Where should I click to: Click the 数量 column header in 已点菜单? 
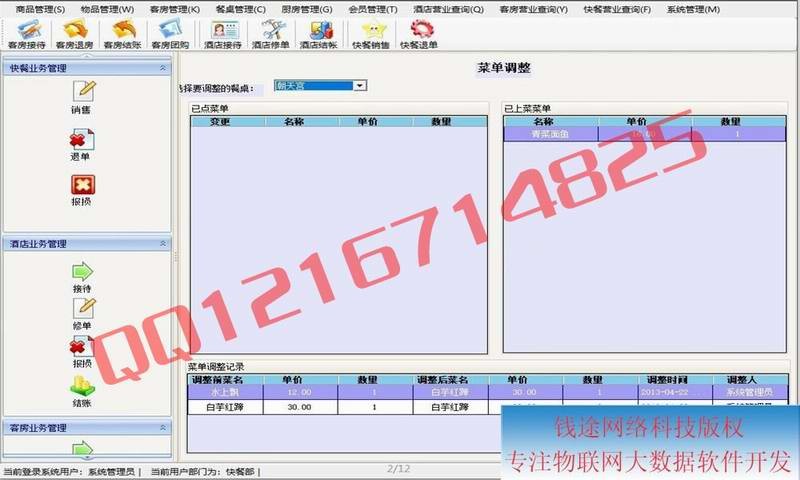click(449, 121)
